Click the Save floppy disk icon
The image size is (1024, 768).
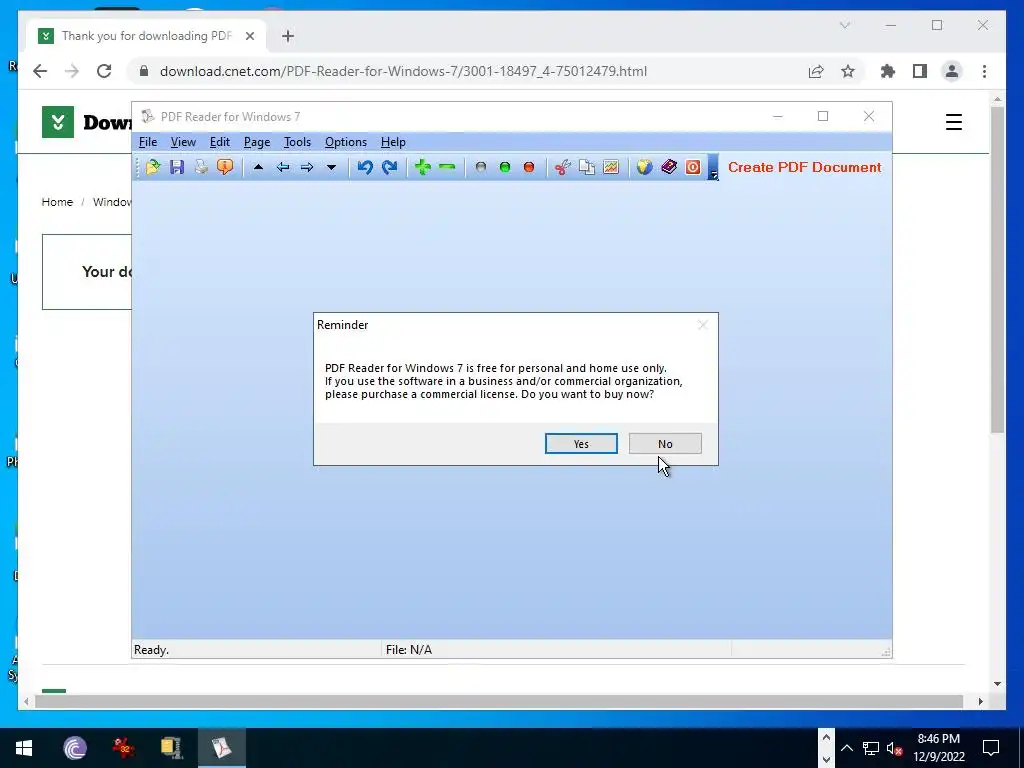(x=177, y=167)
